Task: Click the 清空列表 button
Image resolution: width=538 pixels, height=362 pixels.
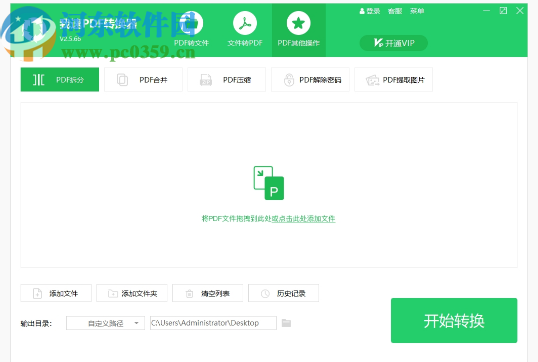Action: pyautogui.click(x=208, y=293)
